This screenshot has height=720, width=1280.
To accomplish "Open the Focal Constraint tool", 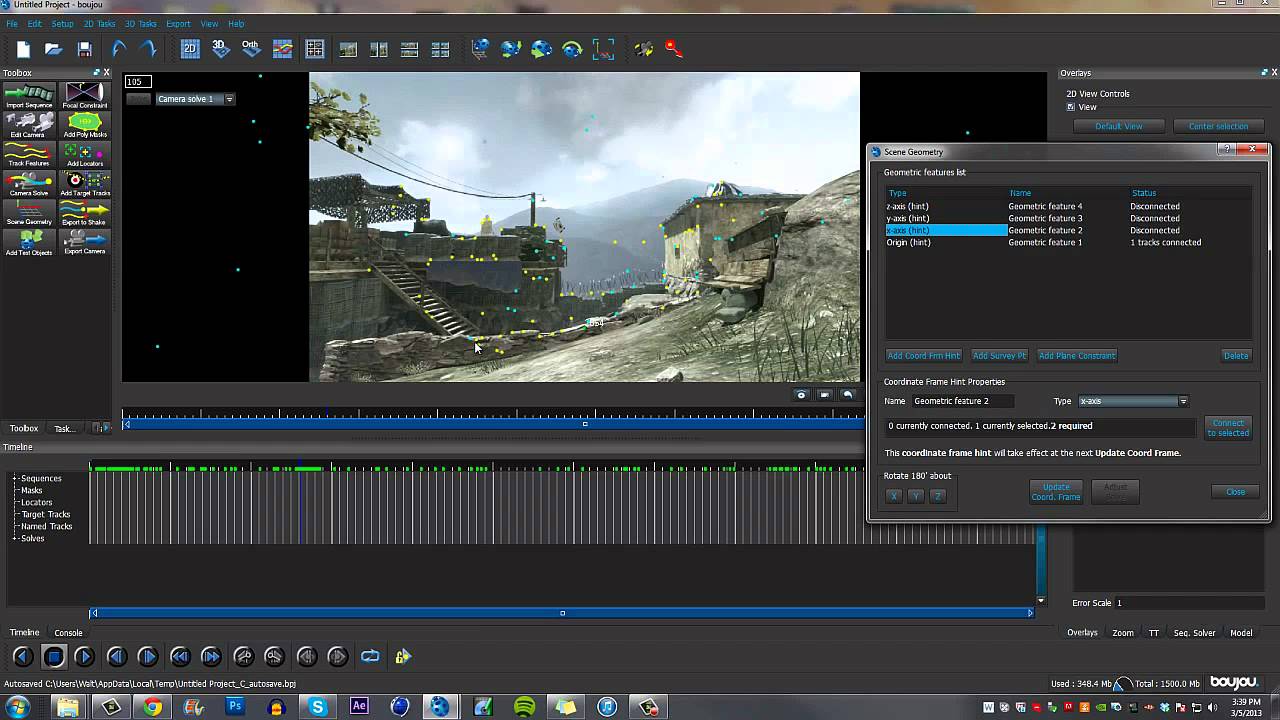I will point(85,97).
